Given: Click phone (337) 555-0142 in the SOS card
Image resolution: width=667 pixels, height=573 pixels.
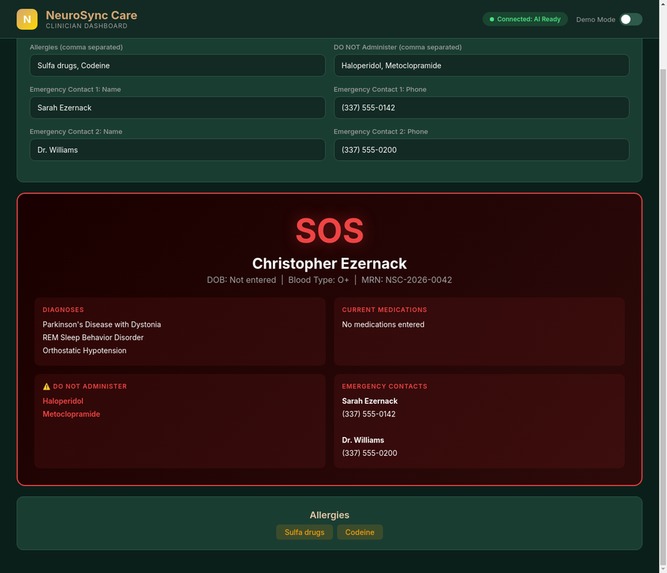Looking at the screenshot, I should [x=369, y=414].
